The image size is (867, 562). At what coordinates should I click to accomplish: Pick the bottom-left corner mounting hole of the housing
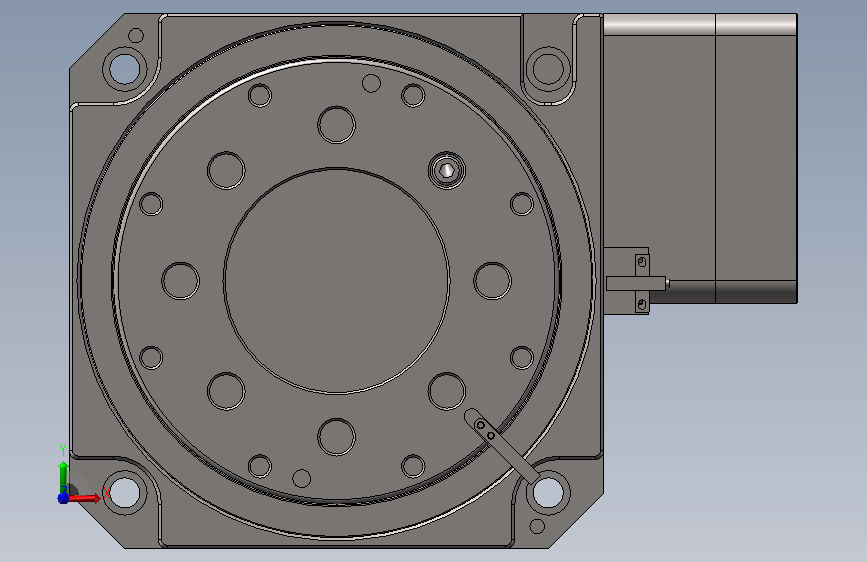125,492
